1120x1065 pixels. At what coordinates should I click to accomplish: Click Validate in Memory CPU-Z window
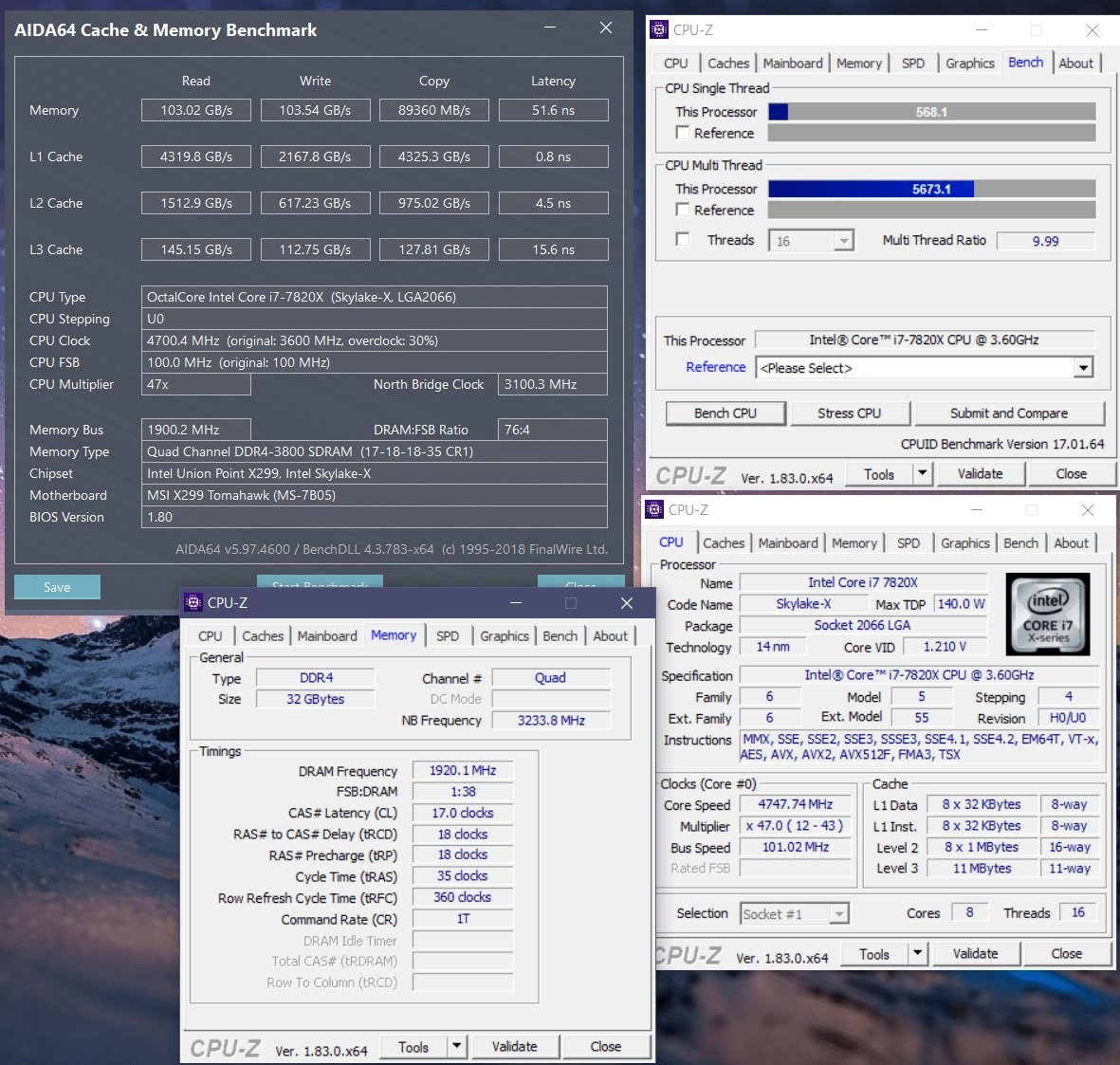coord(514,1046)
